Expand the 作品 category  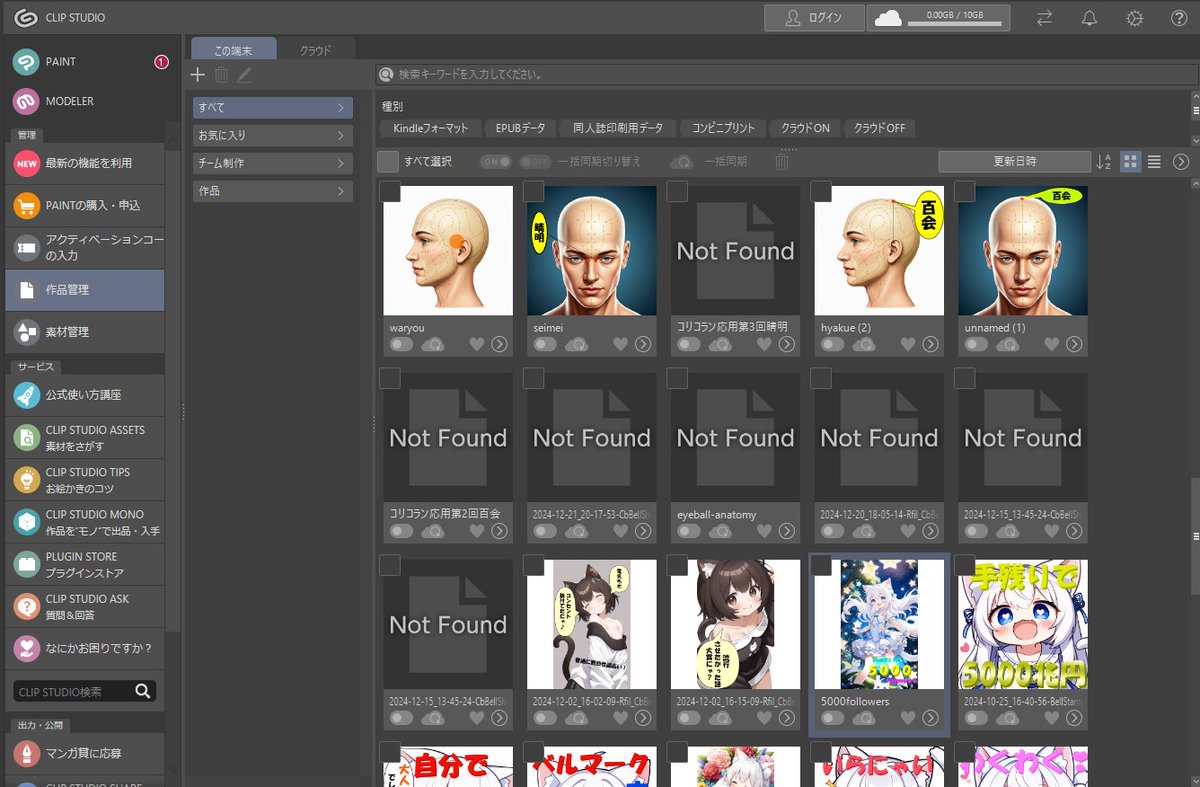point(272,191)
